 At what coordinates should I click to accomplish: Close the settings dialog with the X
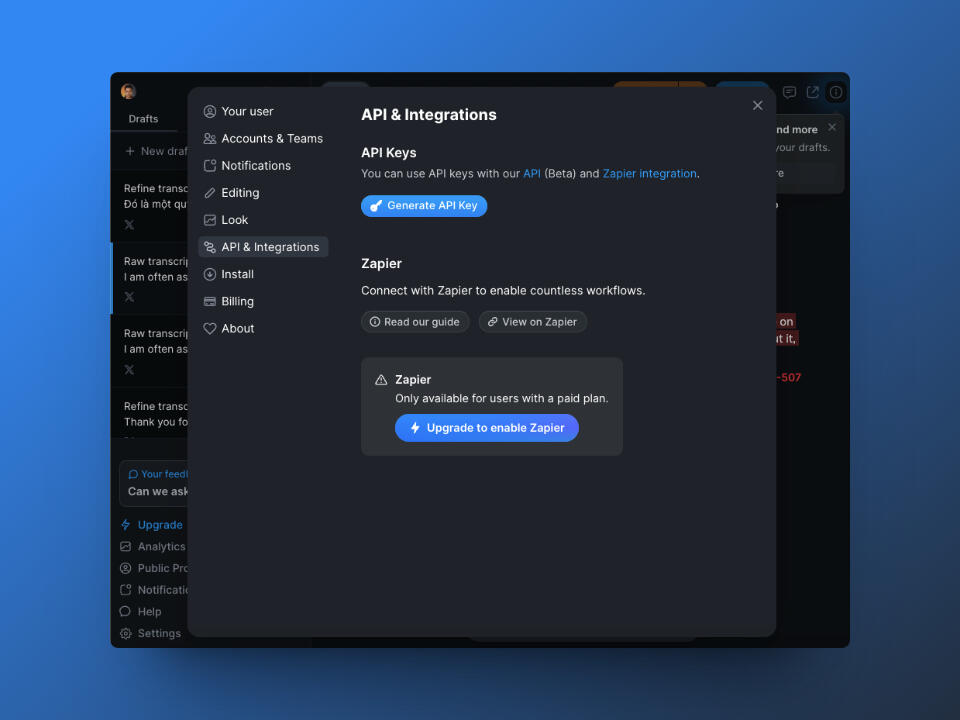point(757,106)
